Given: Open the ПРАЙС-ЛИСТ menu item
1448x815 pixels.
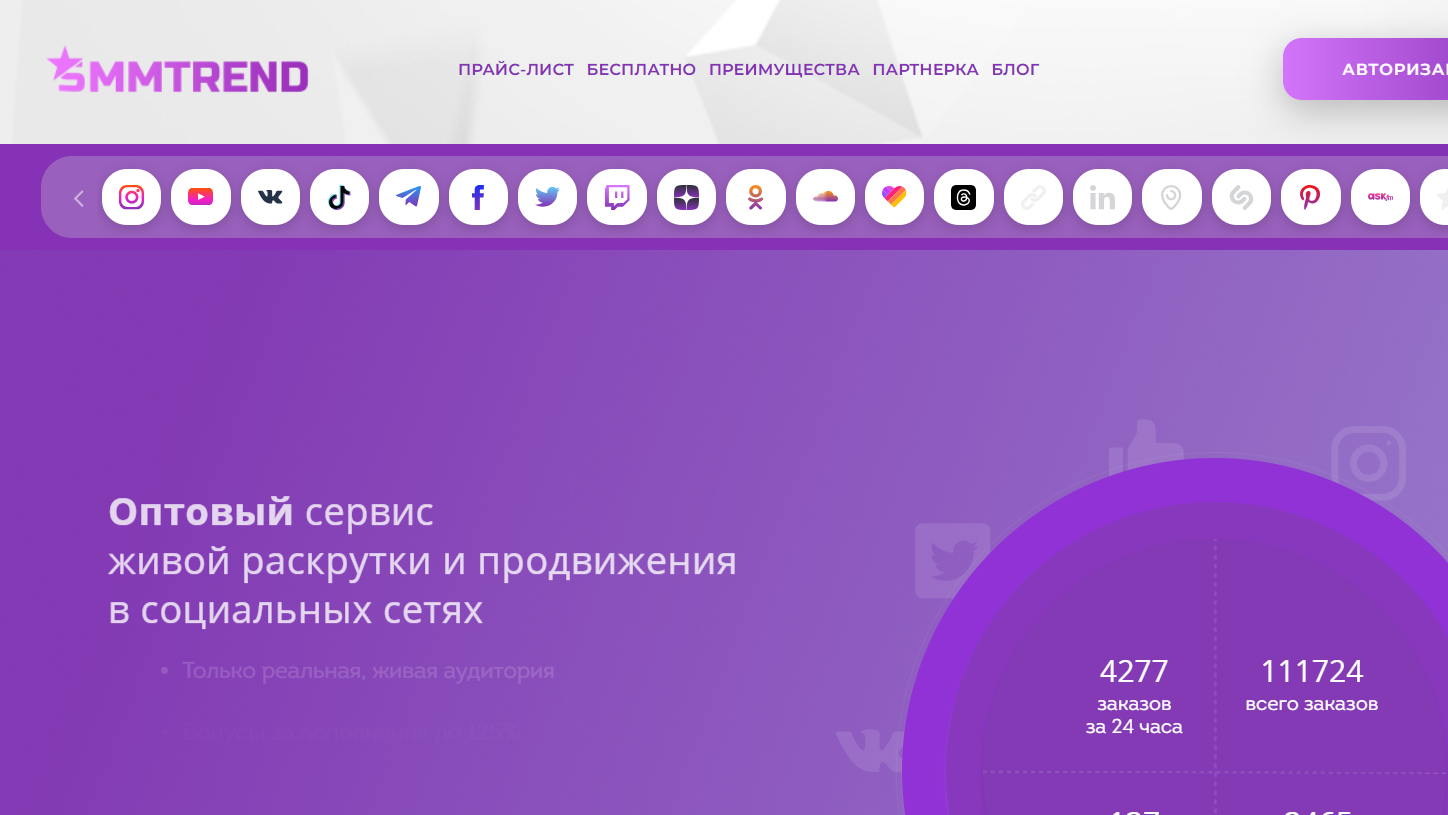Looking at the screenshot, I should pos(516,69).
